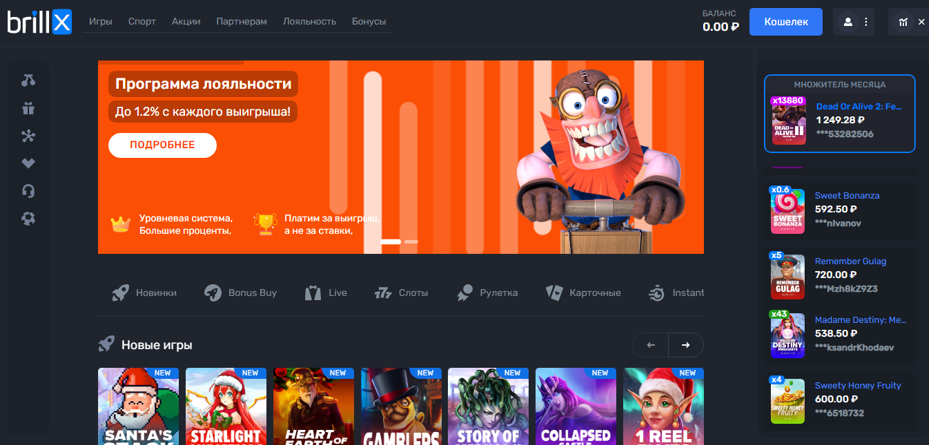The image size is (929, 445).
Task: Open the headset support sidebar icon
Action: pyautogui.click(x=28, y=191)
